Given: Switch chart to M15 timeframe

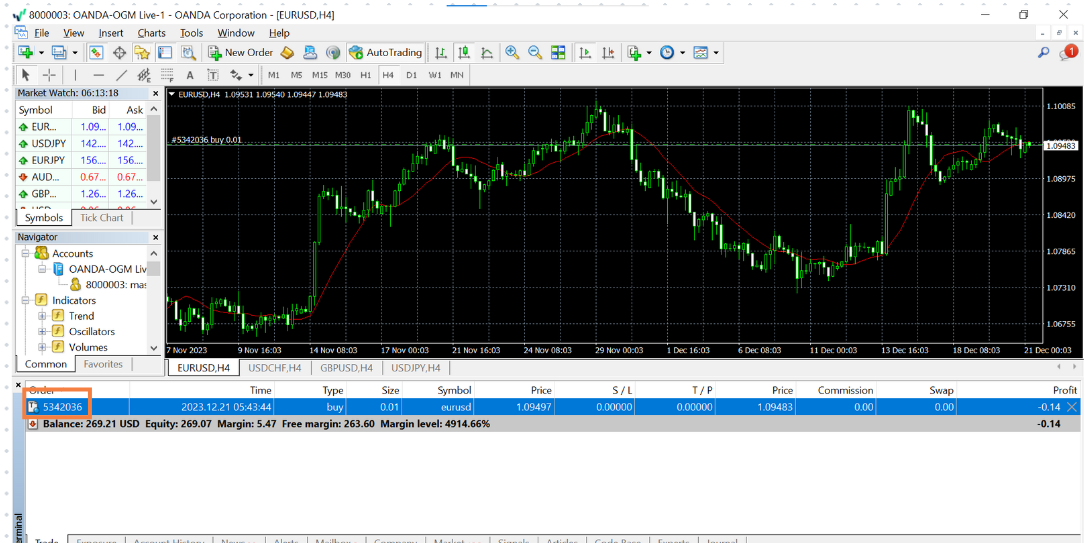Looking at the screenshot, I should tap(320, 75).
